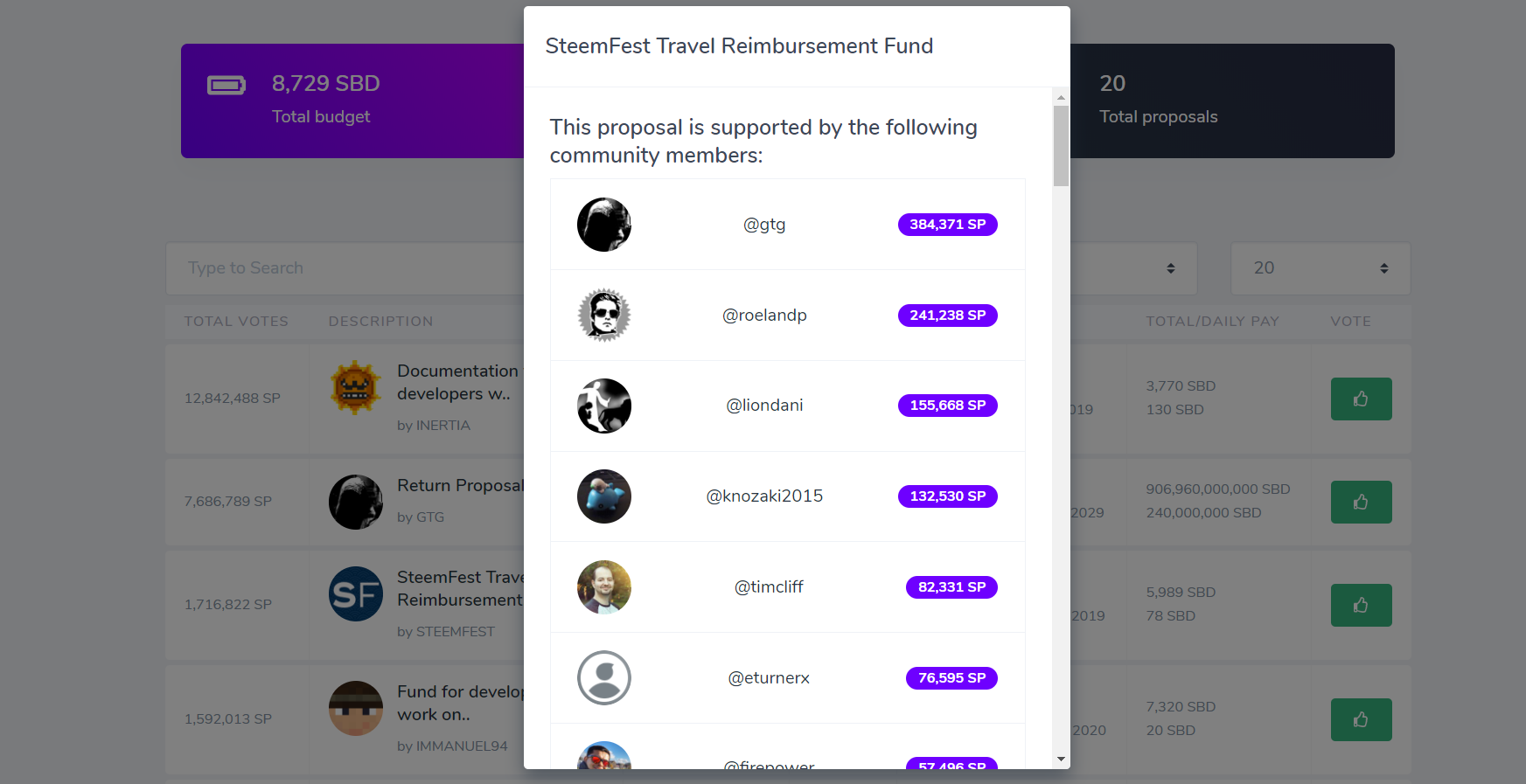Viewport: 1526px width, 784px height.
Task: Upvote the SteemFest Travel Reimbursement proposal
Action: click(1361, 605)
